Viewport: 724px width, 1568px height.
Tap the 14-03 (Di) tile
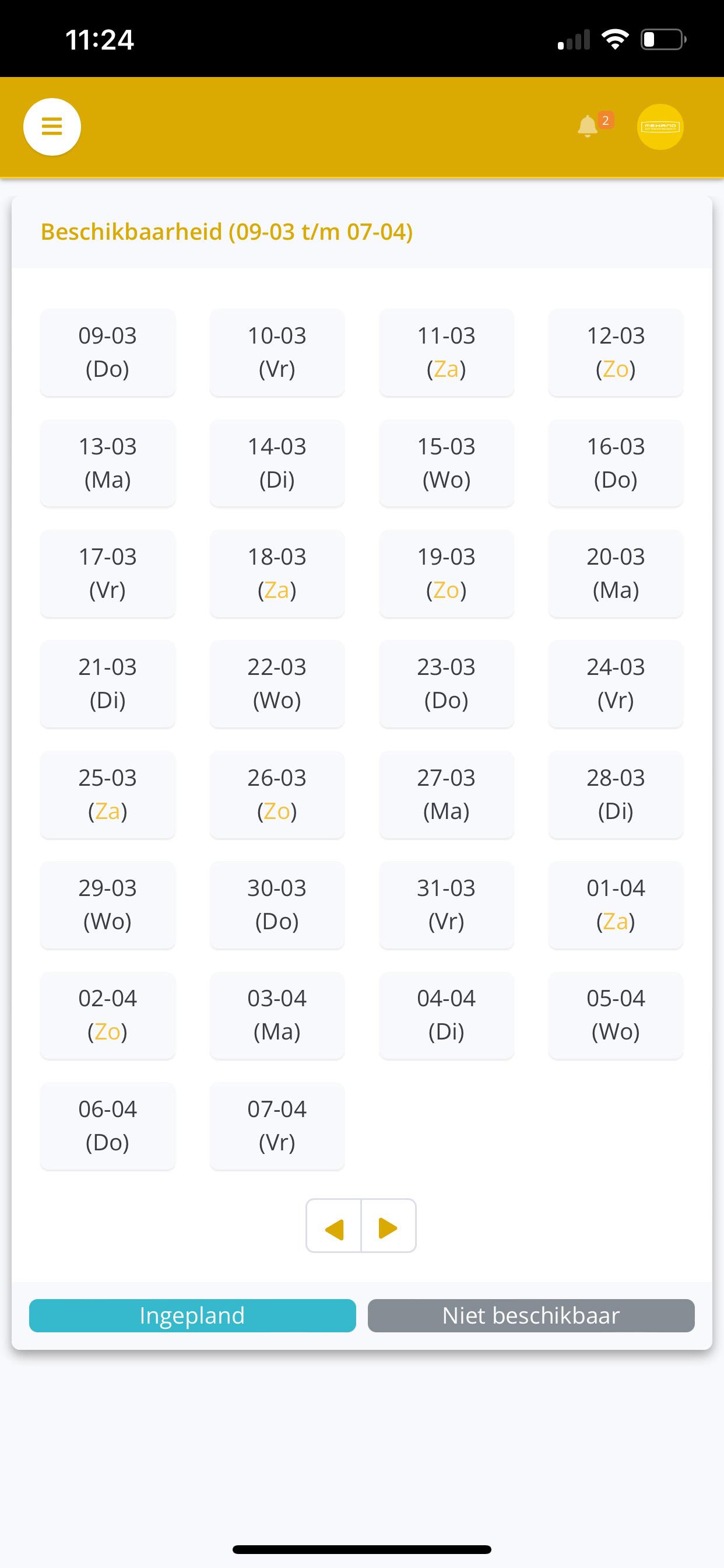(277, 463)
